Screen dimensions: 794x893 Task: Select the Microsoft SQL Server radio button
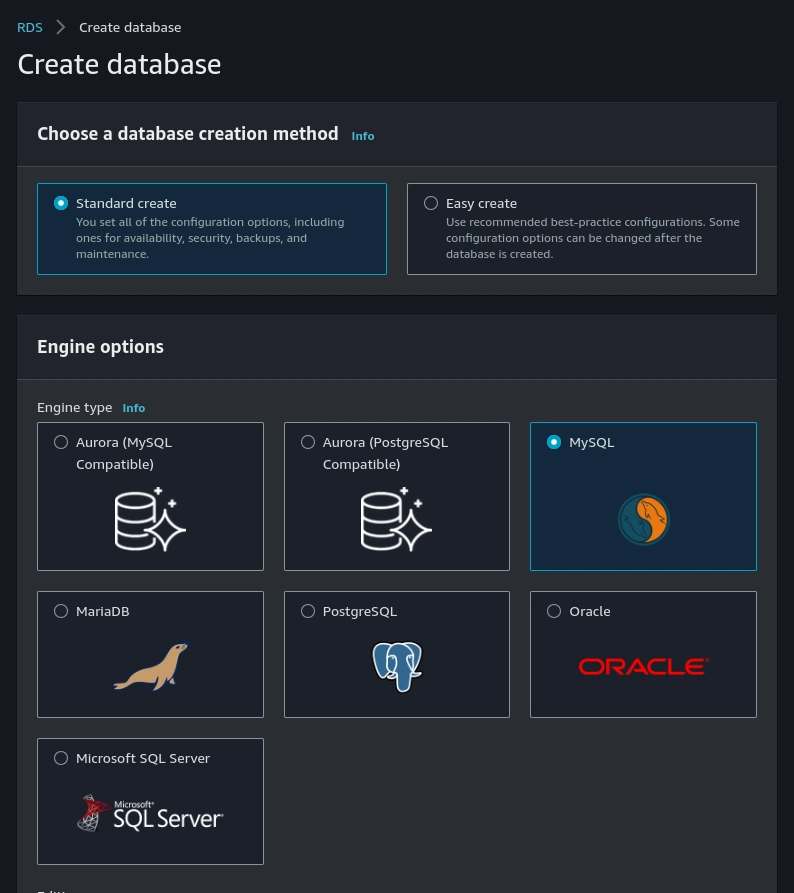click(61, 758)
